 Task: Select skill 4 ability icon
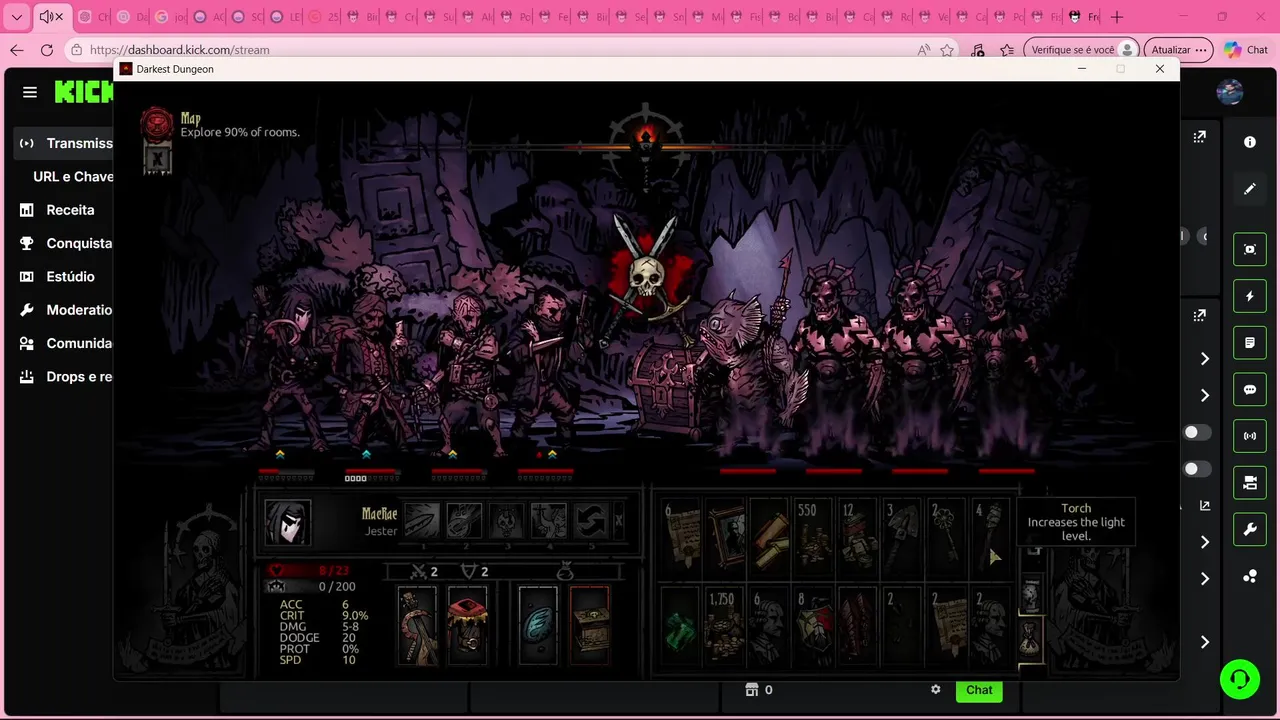coord(548,521)
